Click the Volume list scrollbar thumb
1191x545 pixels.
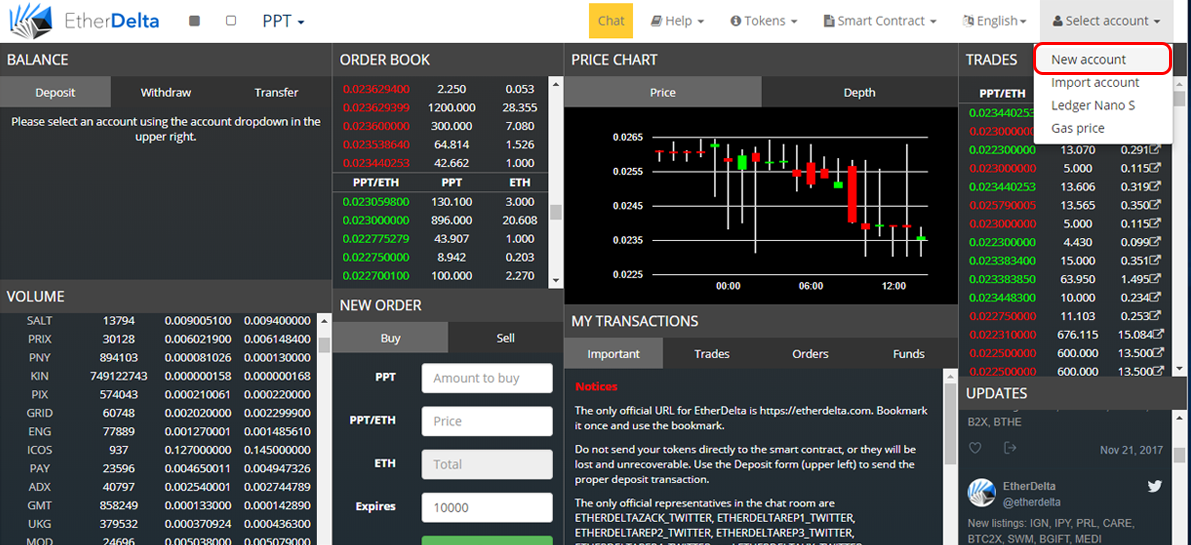coord(324,345)
